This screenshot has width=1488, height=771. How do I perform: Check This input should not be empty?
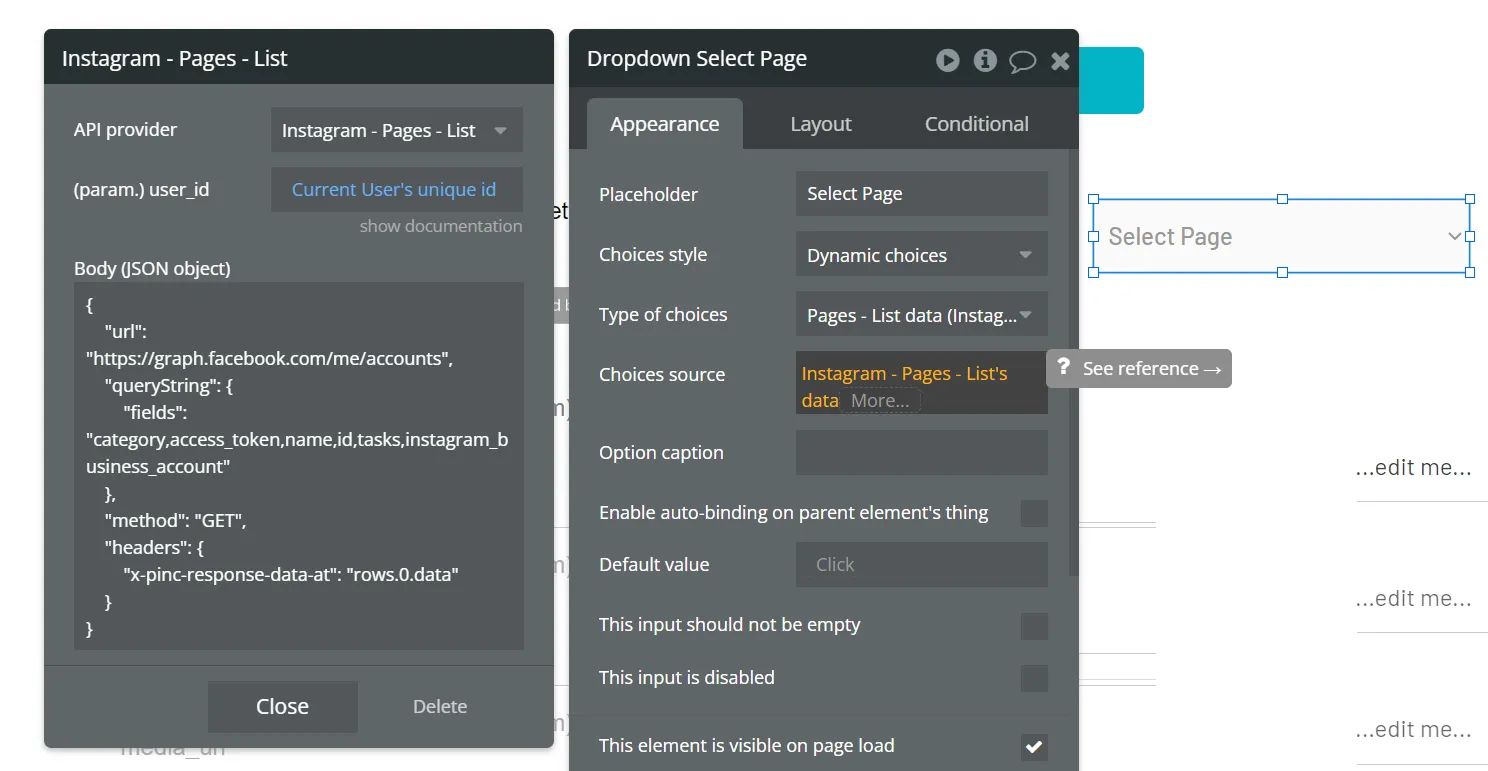point(1034,626)
